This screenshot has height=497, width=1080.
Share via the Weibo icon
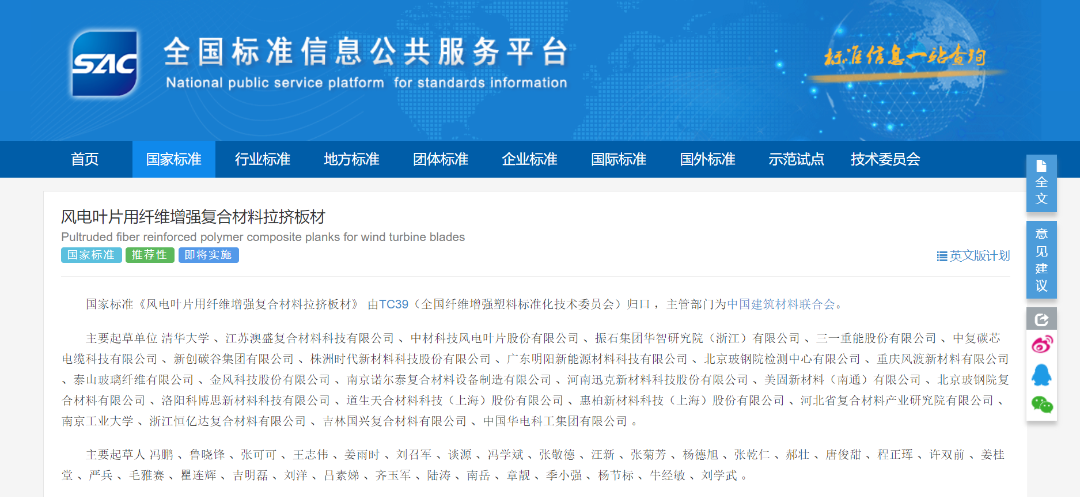(x=1041, y=345)
